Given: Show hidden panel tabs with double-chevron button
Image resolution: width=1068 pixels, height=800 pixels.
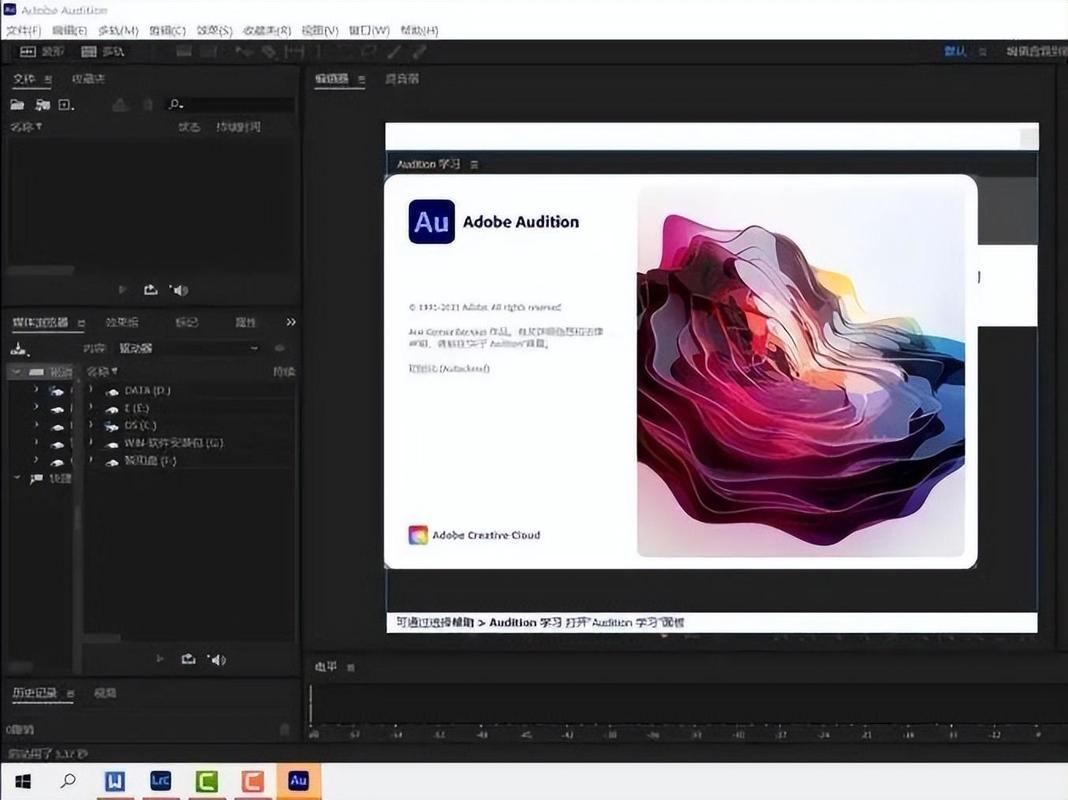Looking at the screenshot, I should [291, 322].
